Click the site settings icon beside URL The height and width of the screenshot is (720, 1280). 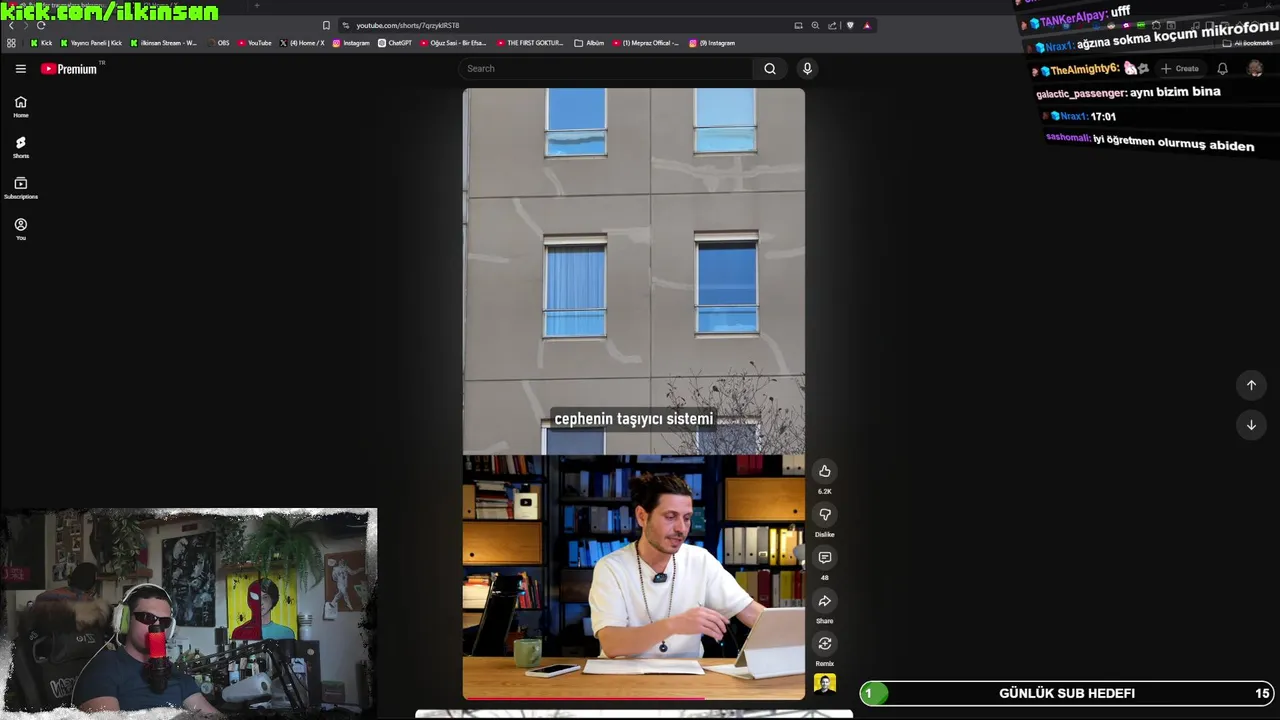click(x=346, y=25)
